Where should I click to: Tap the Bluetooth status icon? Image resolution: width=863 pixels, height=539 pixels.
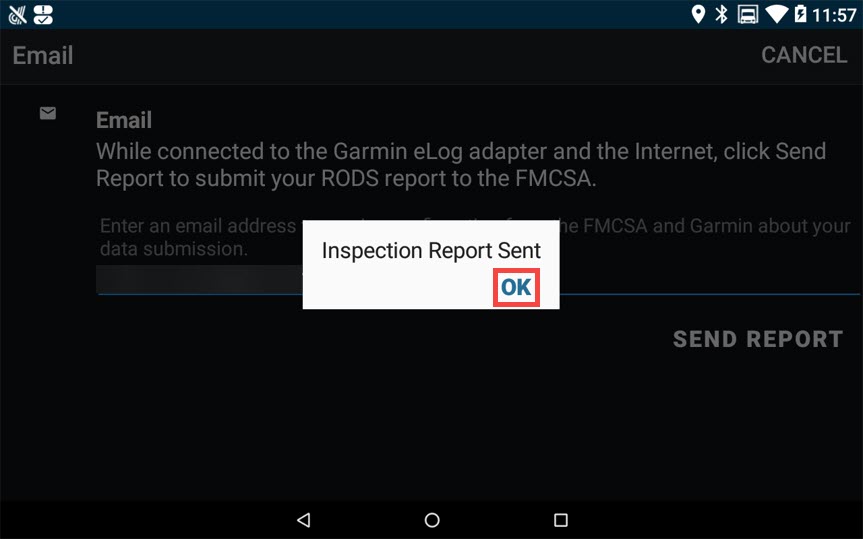[x=721, y=14]
